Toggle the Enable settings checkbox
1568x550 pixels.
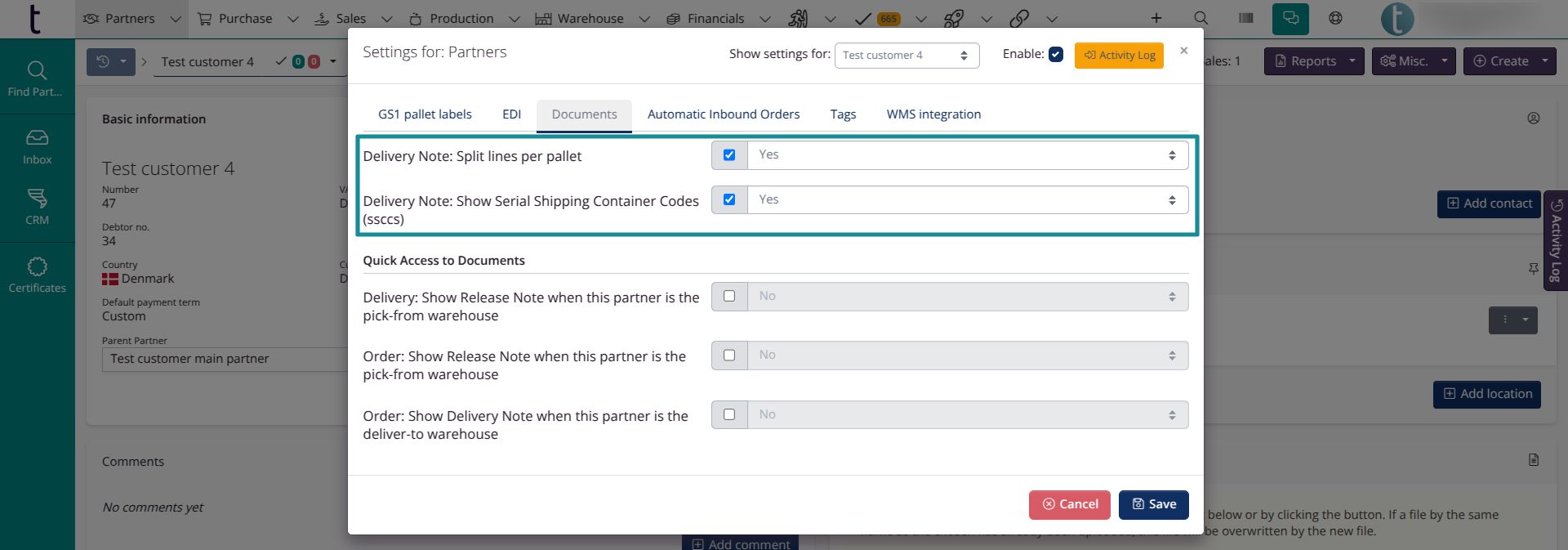coord(1056,55)
